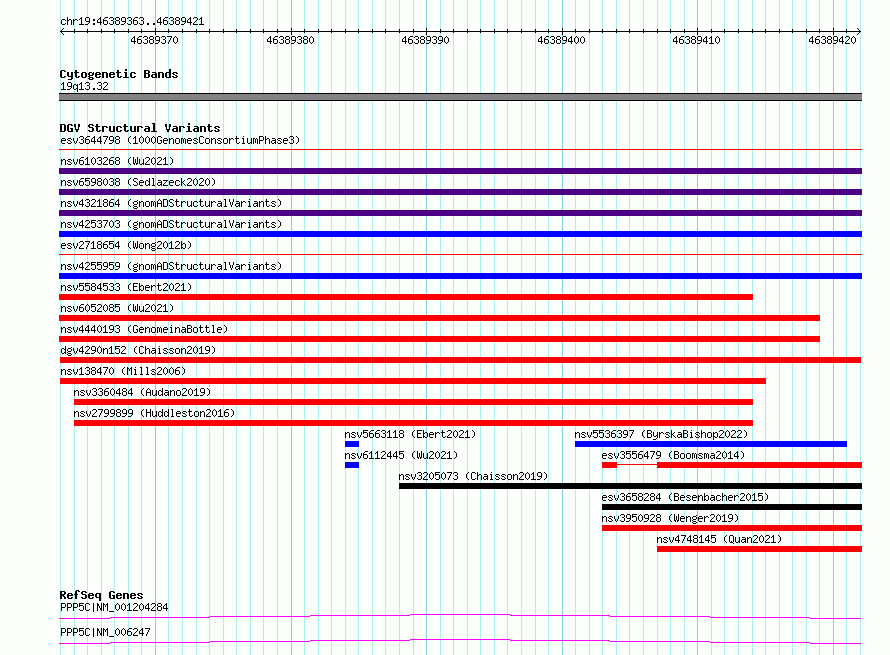890x655 pixels.
Task: Click the nsv3360484 (Audano2019) label
Action: click(142, 392)
